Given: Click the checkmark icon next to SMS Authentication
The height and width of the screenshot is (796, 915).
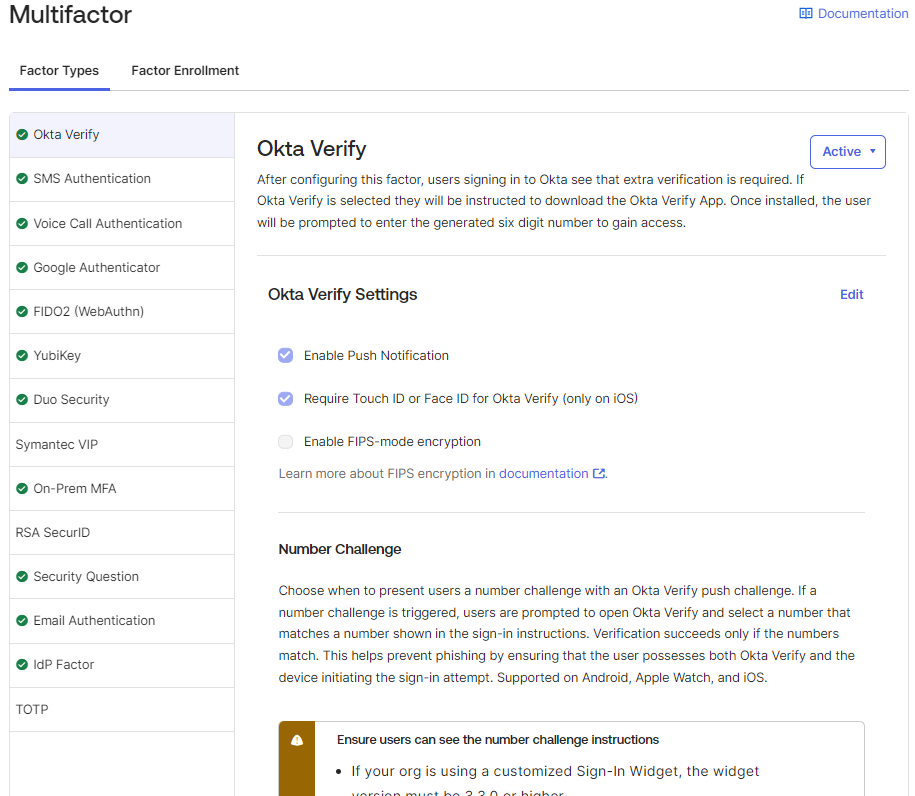Looking at the screenshot, I should (24, 178).
